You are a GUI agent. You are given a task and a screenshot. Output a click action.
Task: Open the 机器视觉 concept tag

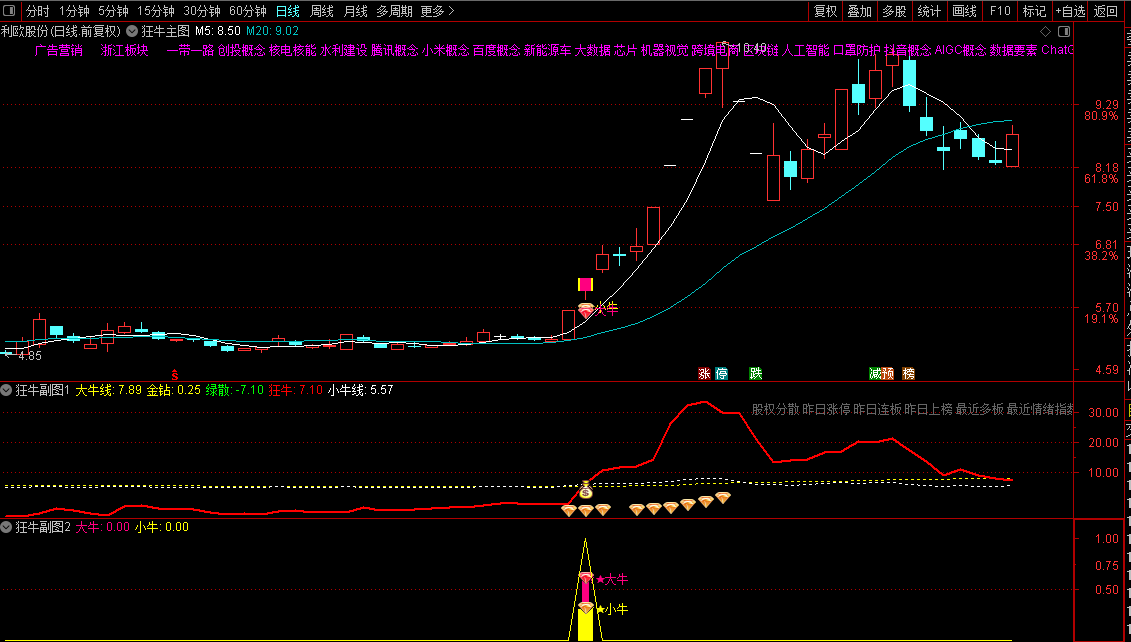click(664, 50)
